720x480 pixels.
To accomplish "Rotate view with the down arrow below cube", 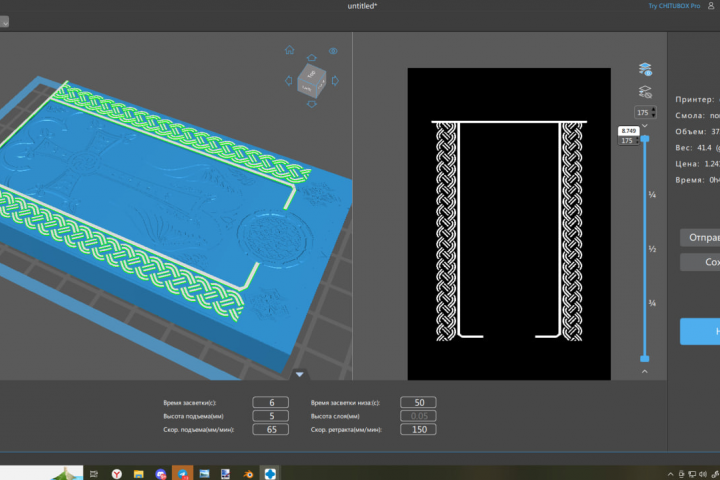I will tap(312, 104).
